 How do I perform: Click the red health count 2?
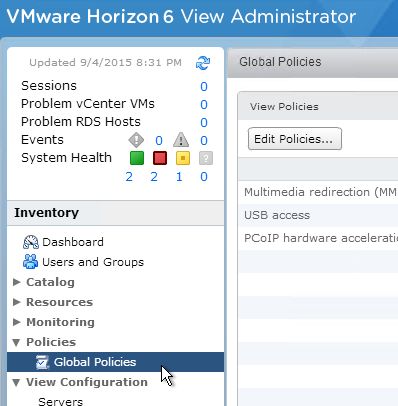click(154, 177)
